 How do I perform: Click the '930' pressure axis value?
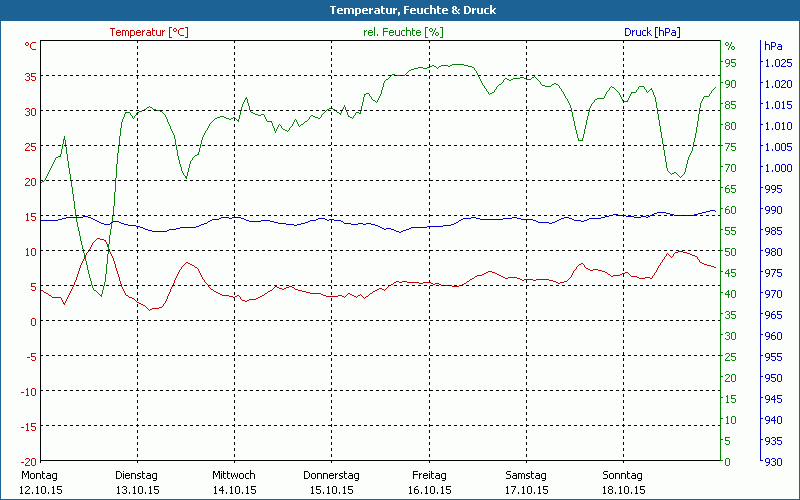(x=773, y=462)
